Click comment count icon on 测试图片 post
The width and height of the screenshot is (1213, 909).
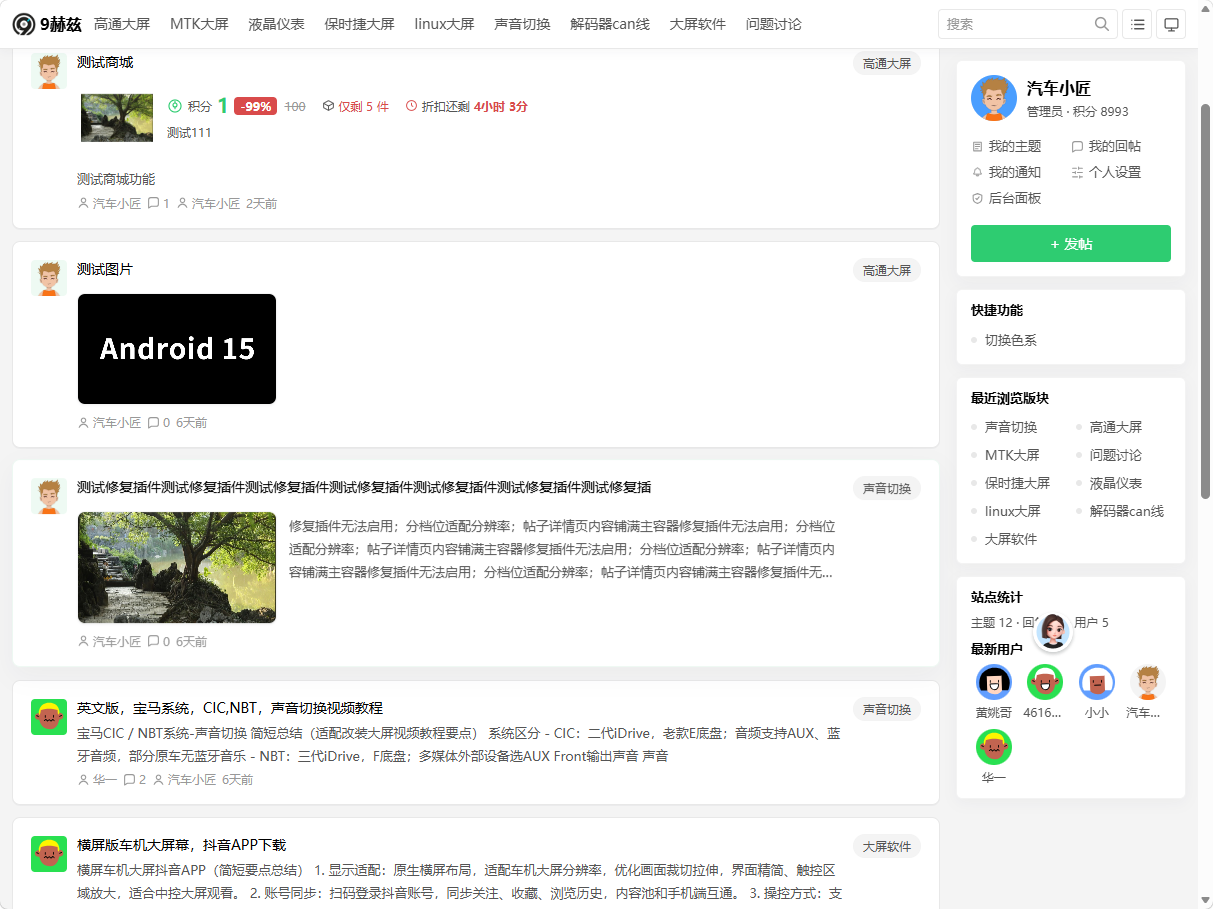coord(153,423)
